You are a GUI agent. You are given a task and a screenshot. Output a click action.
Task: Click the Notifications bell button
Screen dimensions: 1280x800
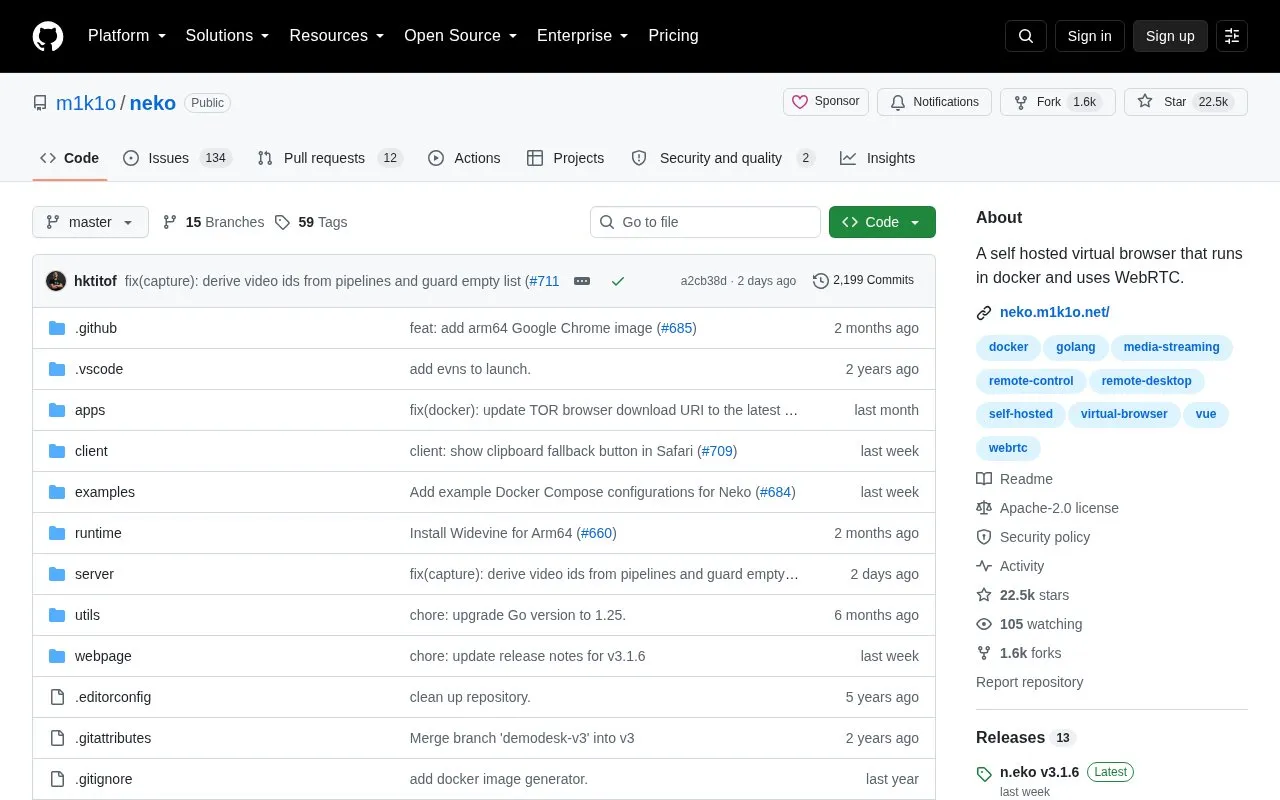tap(934, 102)
